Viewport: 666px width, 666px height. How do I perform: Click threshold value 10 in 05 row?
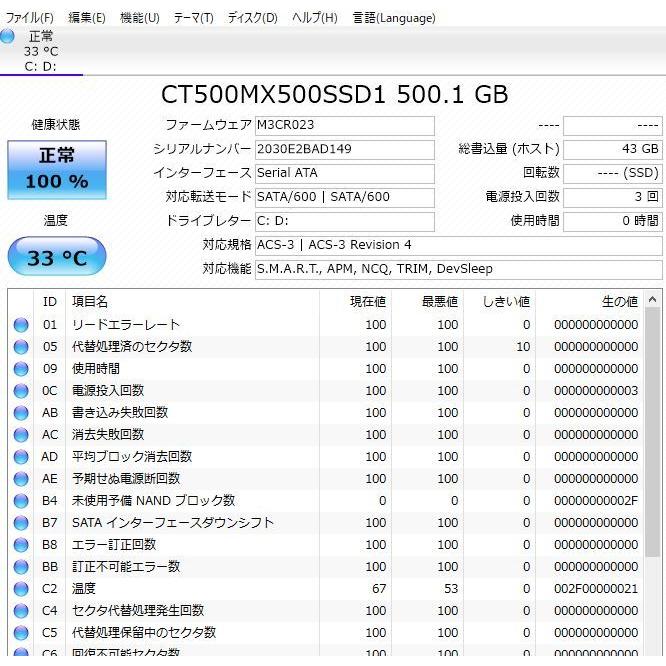coord(523,347)
